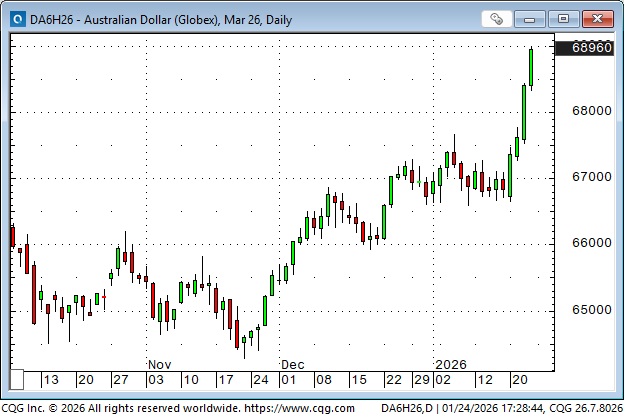
Task: Click the chain link icon button
Action: pyautogui.click(x=497, y=19)
